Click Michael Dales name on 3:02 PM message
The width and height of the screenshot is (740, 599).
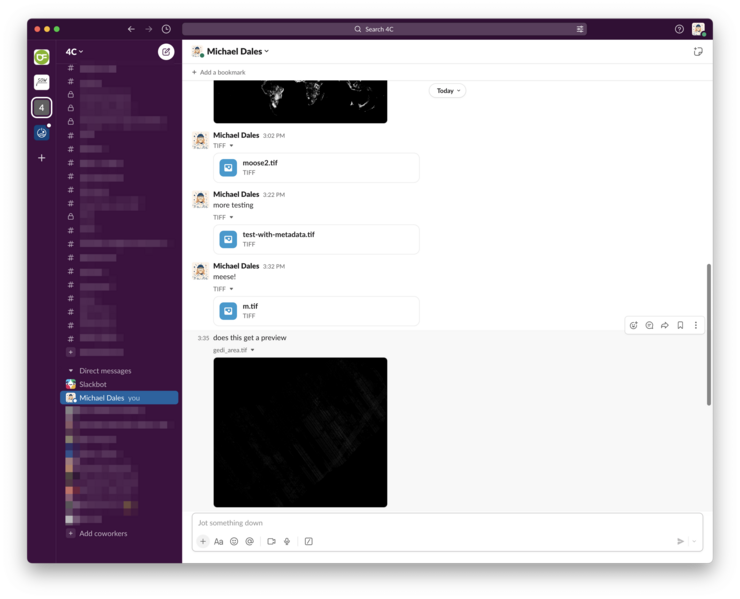(x=236, y=135)
